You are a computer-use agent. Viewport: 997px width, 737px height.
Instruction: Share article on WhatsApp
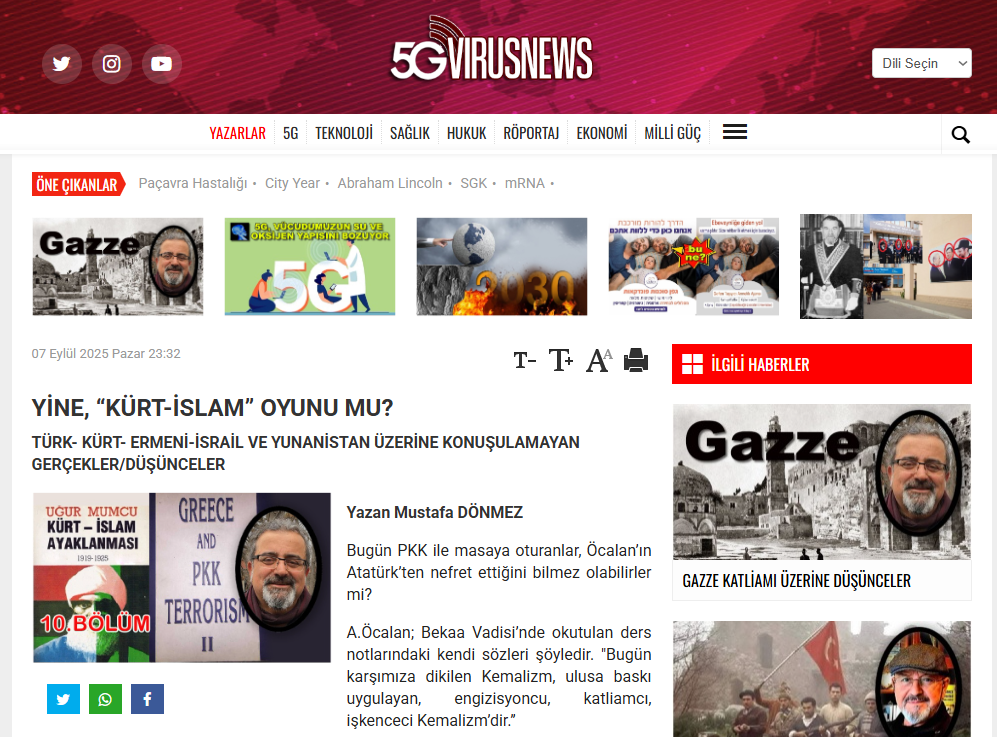click(105, 699)
